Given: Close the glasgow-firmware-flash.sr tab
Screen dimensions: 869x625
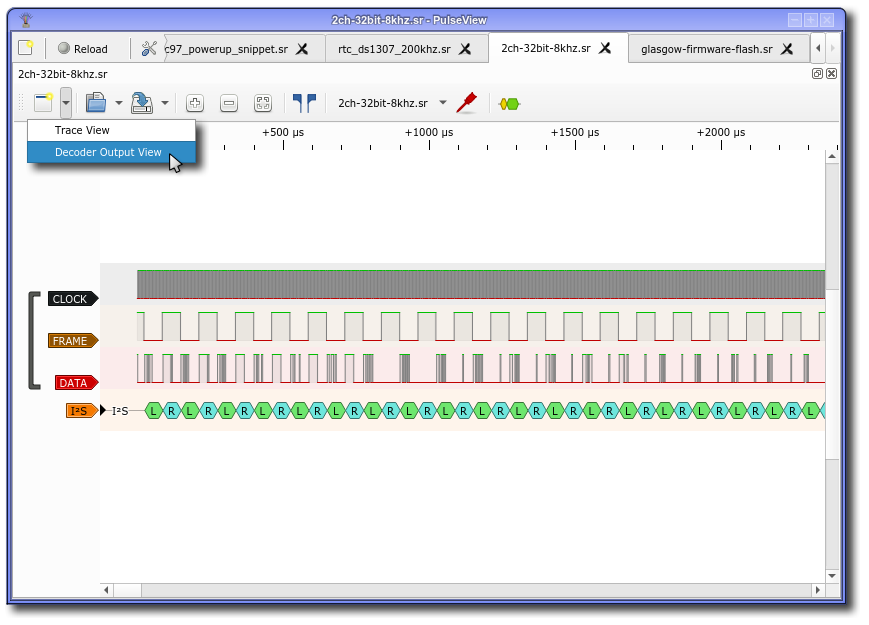Looking at the screenshot, I should coord(787,49).
